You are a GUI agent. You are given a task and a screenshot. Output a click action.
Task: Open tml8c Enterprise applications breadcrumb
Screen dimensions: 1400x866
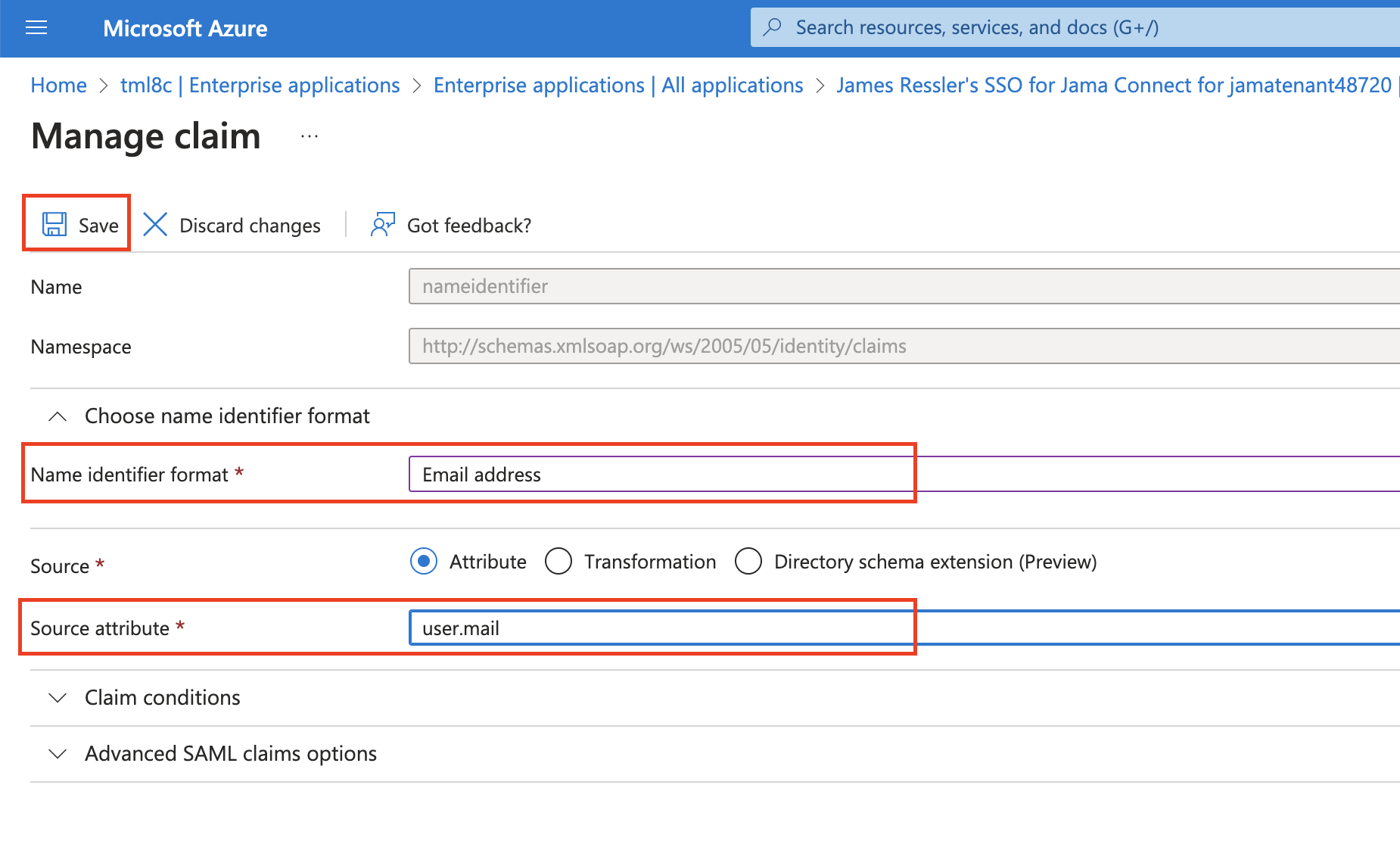(260, 86)
